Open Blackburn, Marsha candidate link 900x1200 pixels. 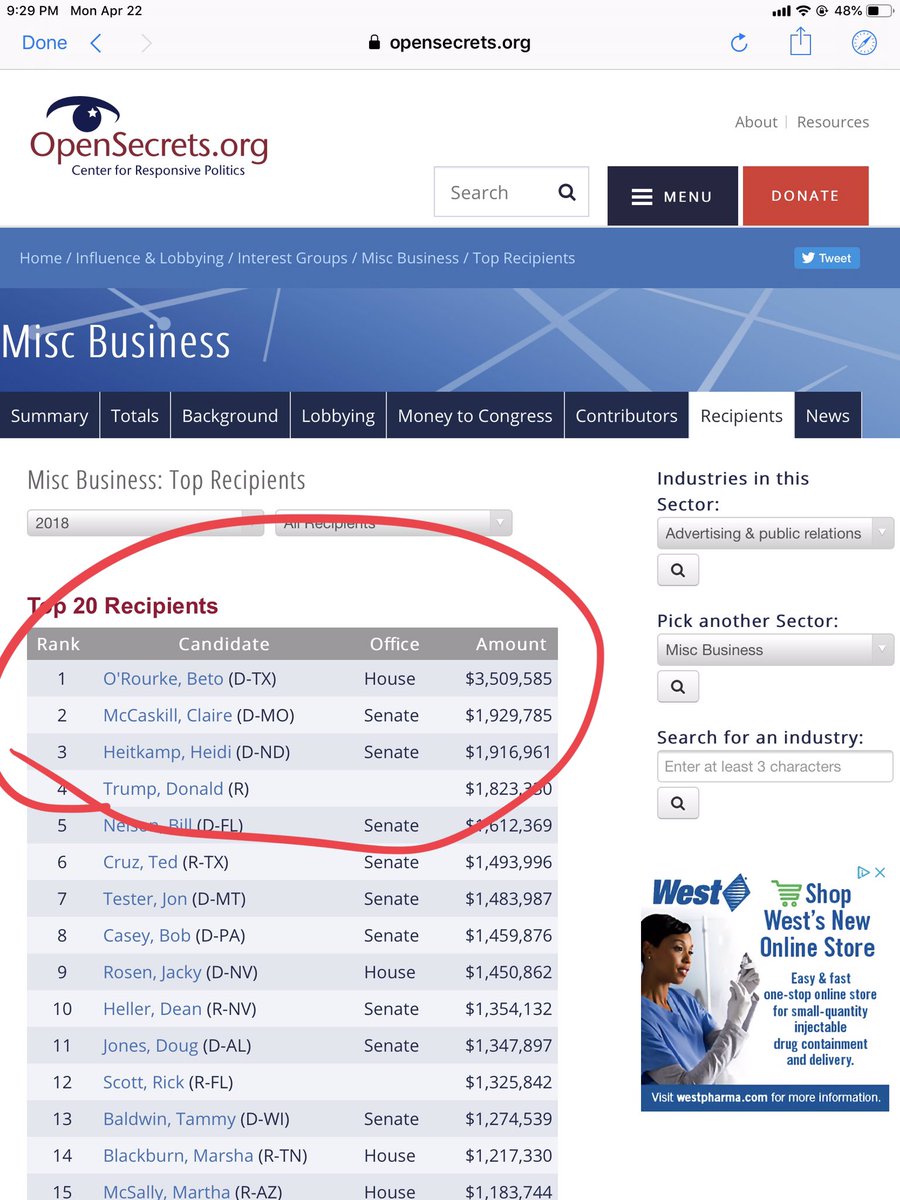(178, 1156)
